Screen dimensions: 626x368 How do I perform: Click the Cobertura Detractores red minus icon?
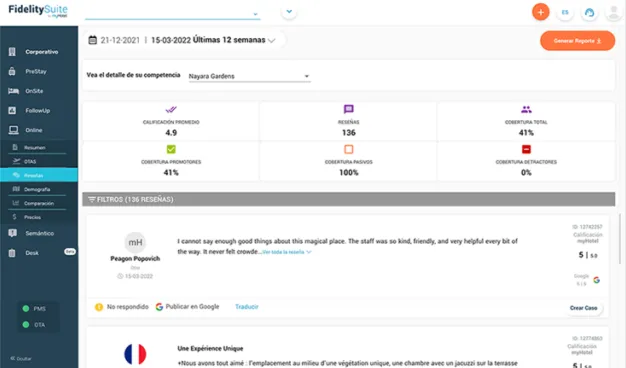click(526, 149)
